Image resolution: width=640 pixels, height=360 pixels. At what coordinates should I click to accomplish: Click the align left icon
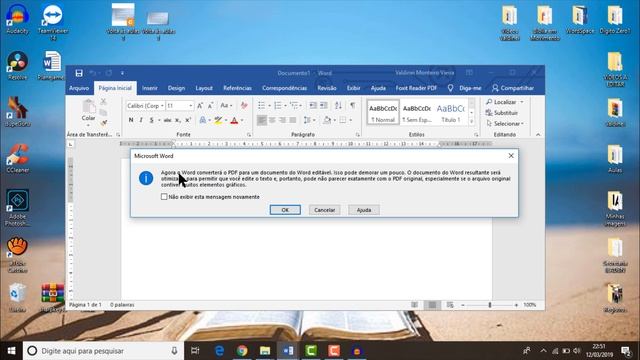point(262,120)
